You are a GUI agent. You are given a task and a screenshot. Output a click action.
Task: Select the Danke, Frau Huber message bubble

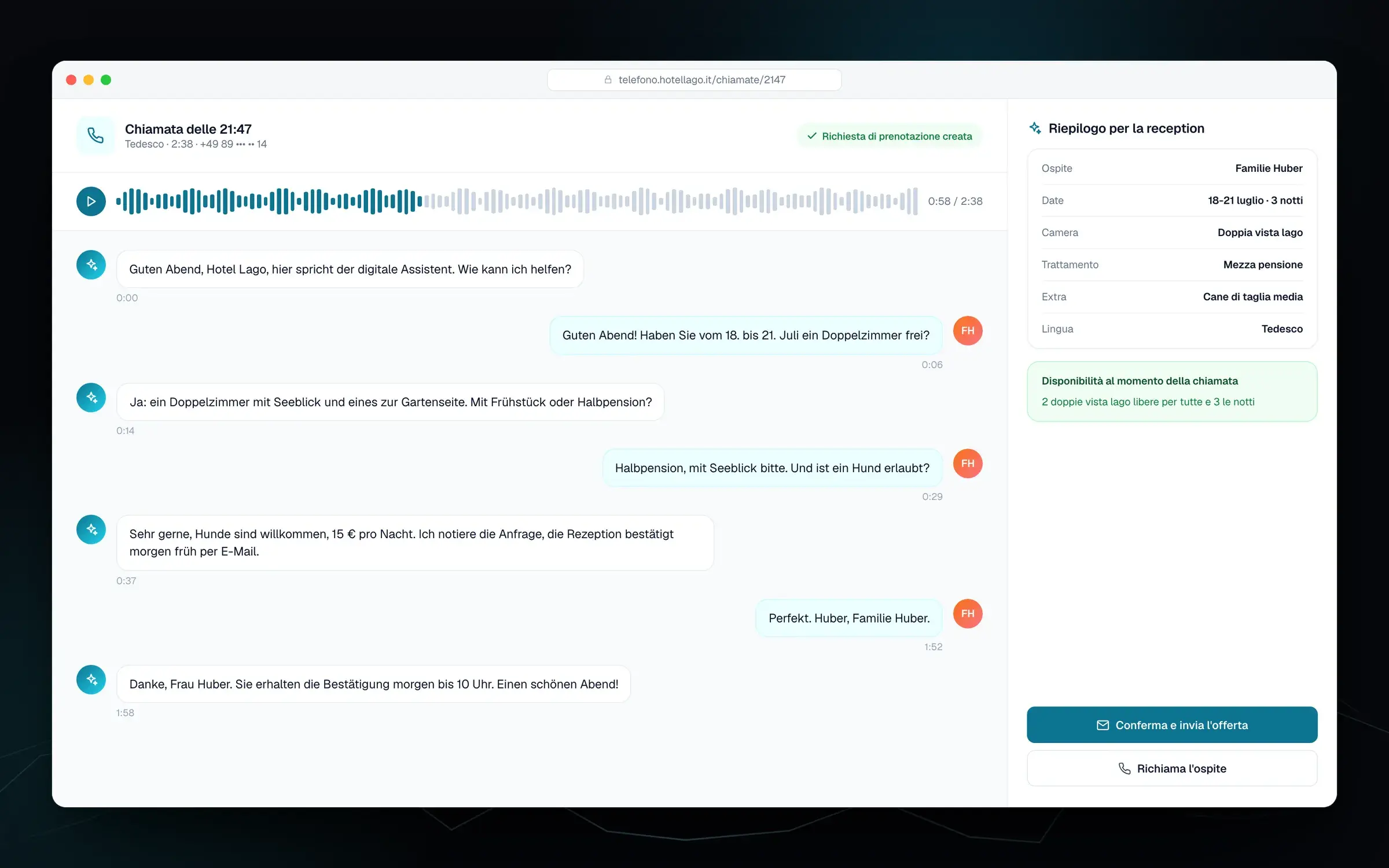373,684
